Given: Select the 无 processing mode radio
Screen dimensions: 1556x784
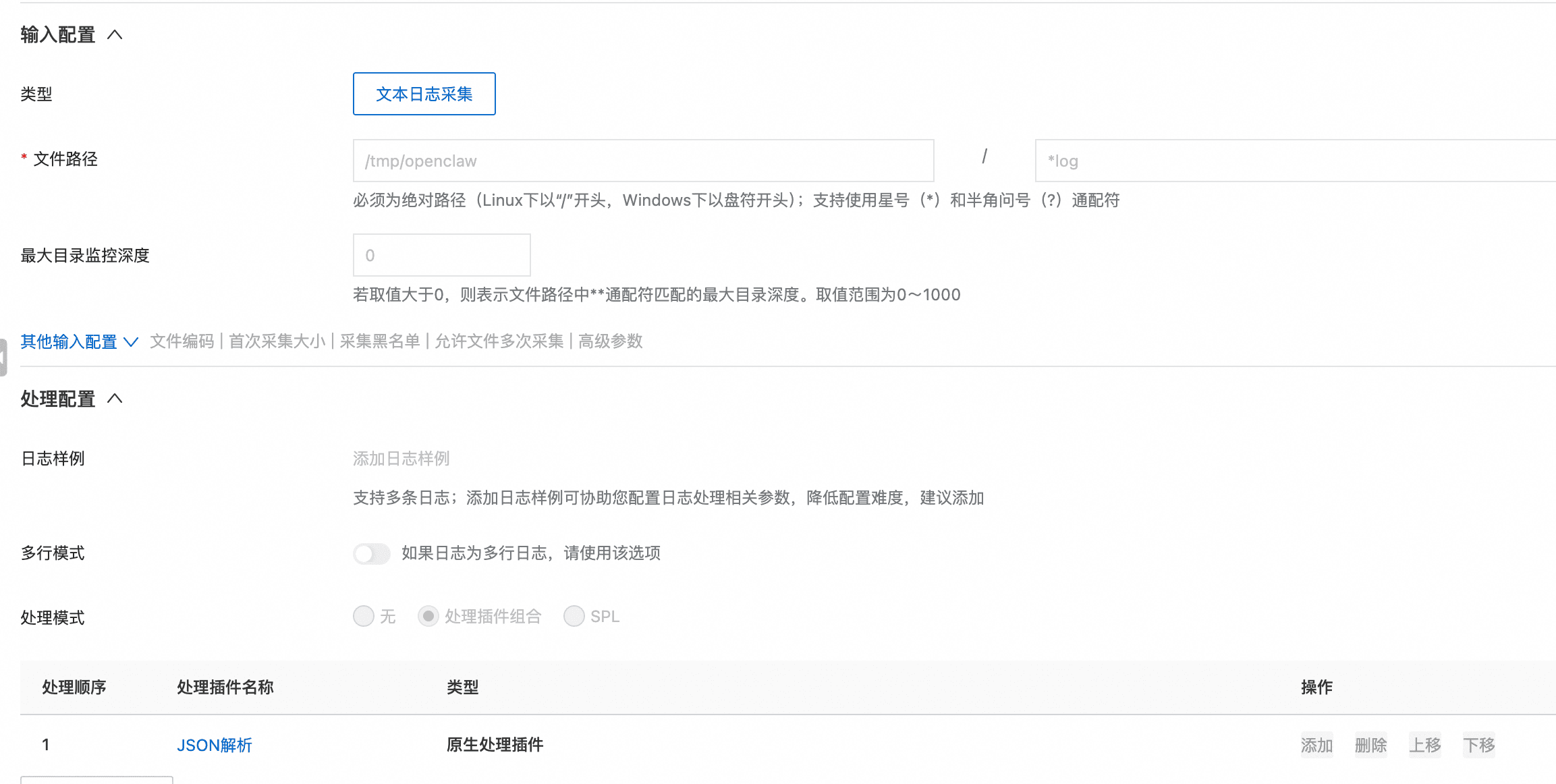Looking at the screenshot, I should click(x=364, y=616).
